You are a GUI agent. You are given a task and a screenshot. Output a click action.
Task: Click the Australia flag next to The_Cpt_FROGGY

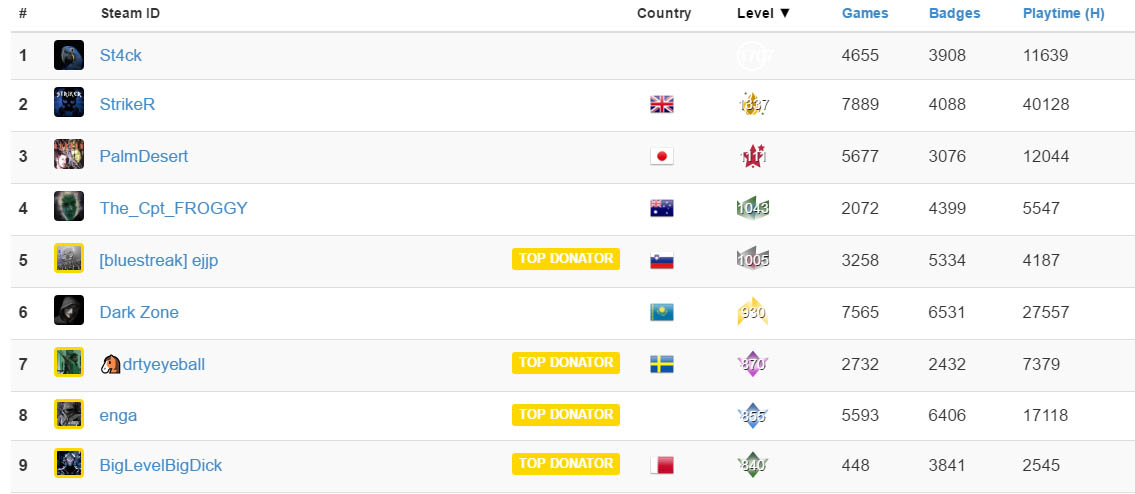tap(662, 208)
